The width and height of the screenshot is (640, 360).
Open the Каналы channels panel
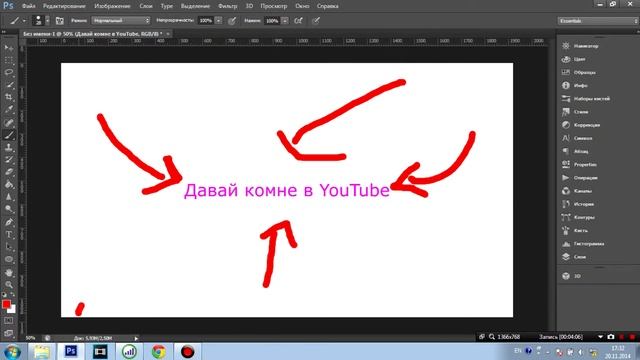click(x=577, y=191)
